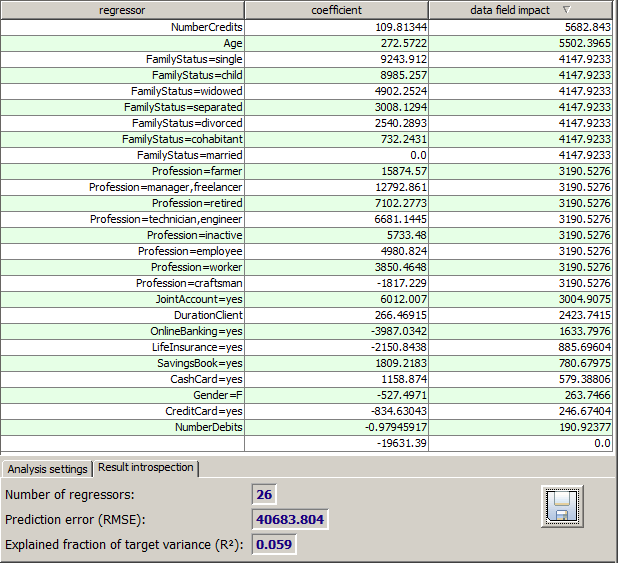Click the Number of regressors value field
Viewport: 618px width, 563px height.
[265, 494]
